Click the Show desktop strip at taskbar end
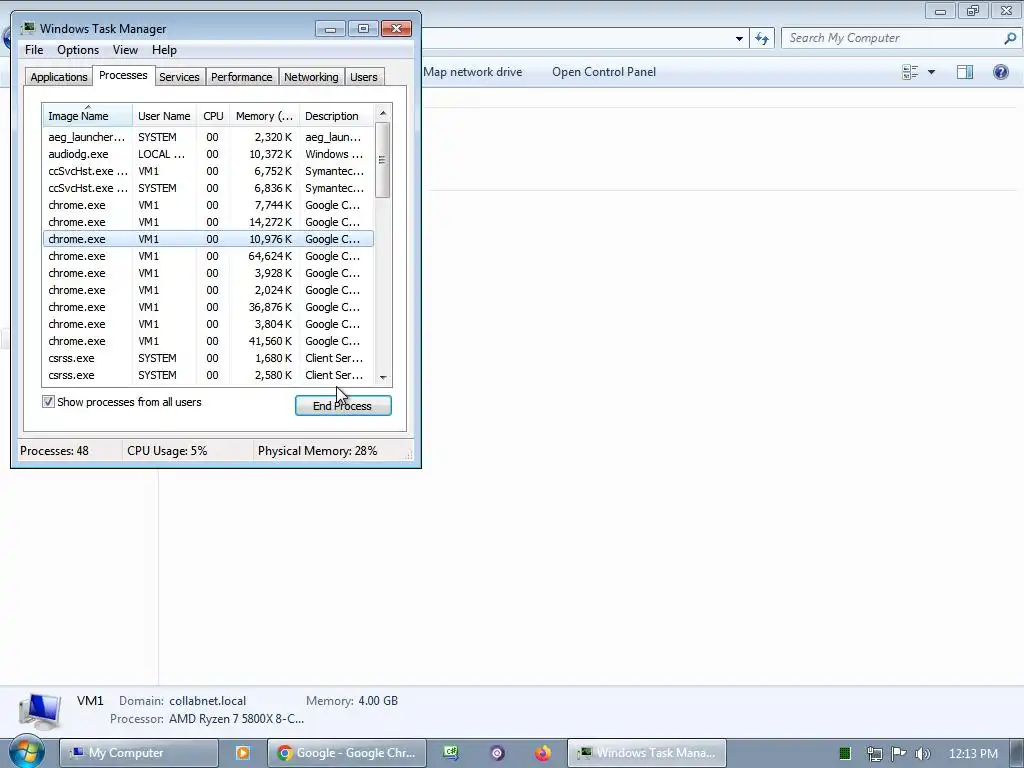This screenshot has height=768, width=1024. coord(1017,753)
